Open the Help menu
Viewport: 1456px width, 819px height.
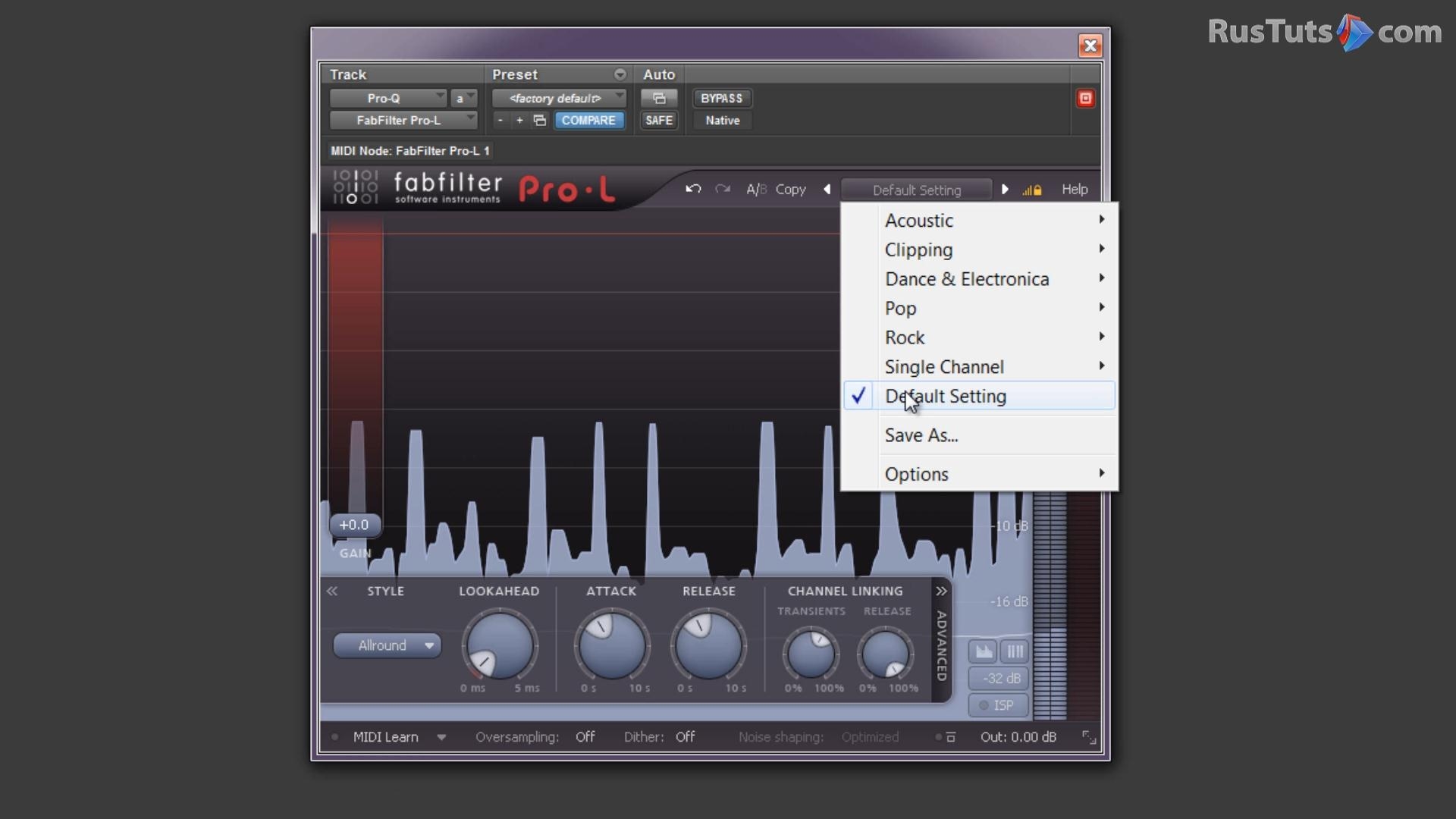click(x=1075, y=190)
